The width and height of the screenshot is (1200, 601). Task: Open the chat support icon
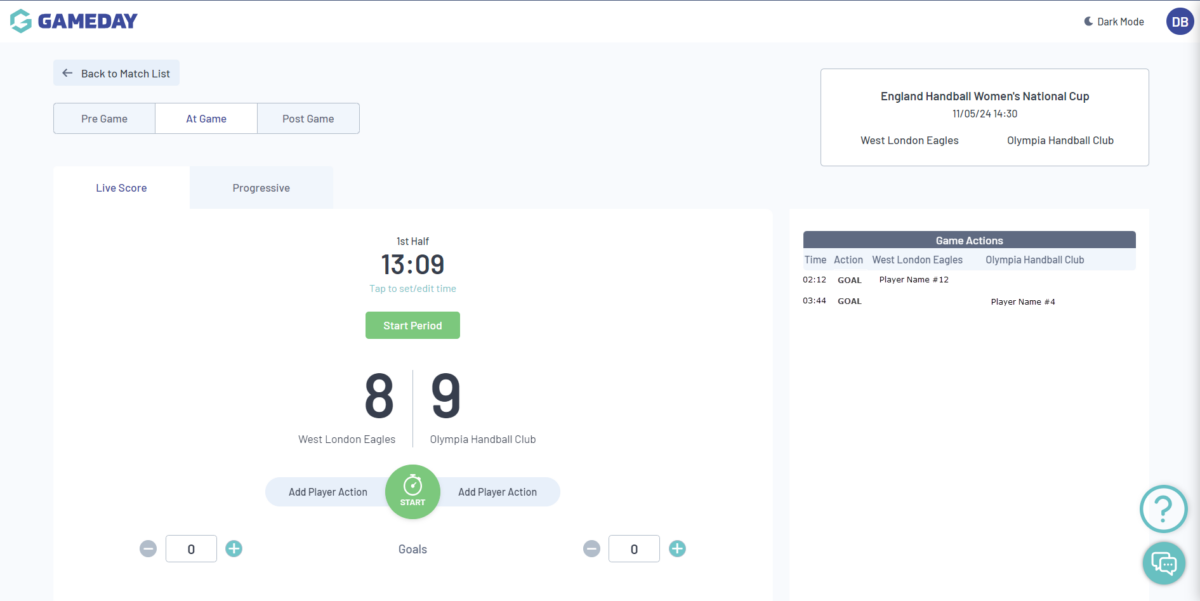[1163, 561]
